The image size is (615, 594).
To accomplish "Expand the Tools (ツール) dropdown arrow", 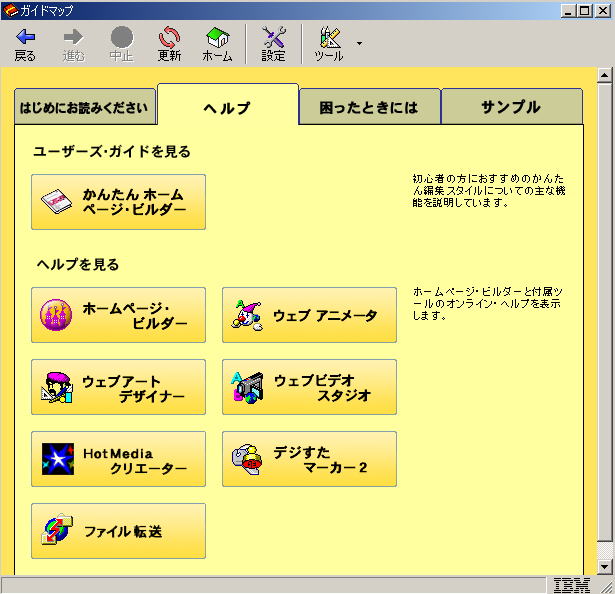I will pyautogui.click(x=359, y=44).
